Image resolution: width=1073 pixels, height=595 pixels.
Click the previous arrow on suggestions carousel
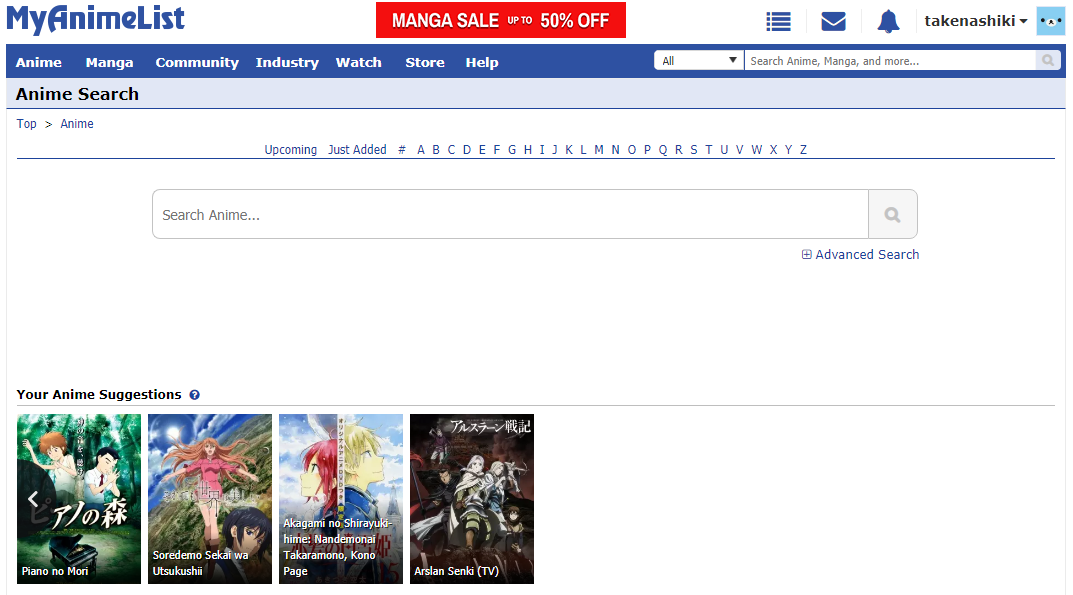coord(33,499)
